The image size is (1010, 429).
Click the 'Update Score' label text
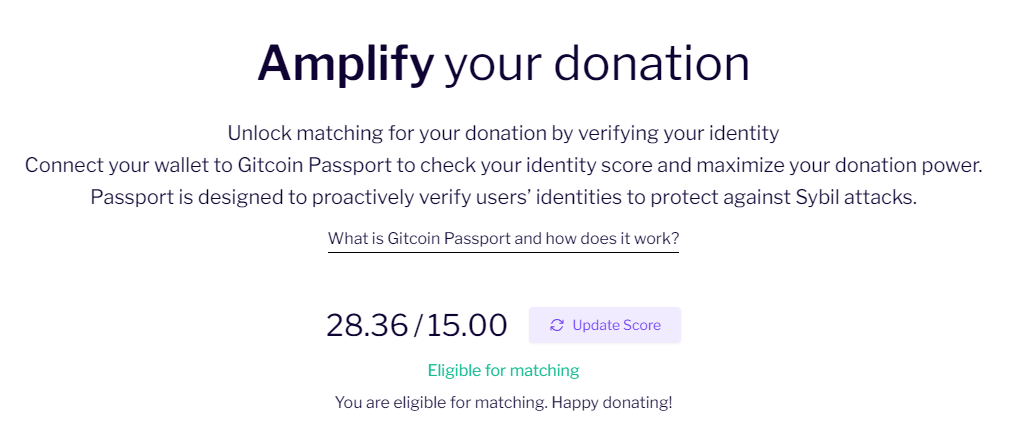coord(616,325)
